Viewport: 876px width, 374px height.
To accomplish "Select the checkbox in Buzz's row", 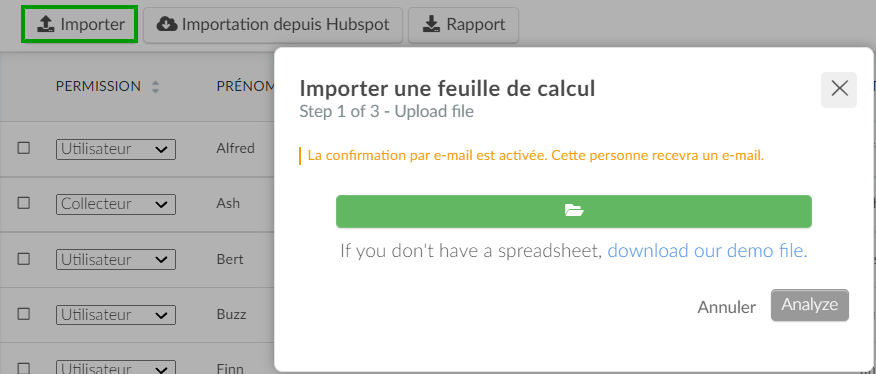I will (x=23, y=314).
